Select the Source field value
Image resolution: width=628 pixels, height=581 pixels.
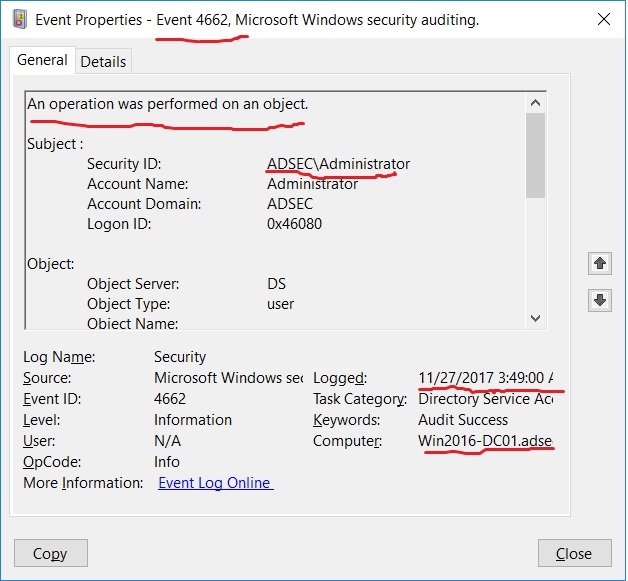click(228, 378)
